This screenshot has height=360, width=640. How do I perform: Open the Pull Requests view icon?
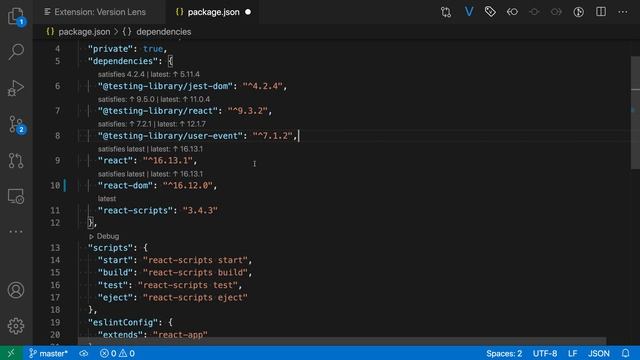tap(16, 160)
